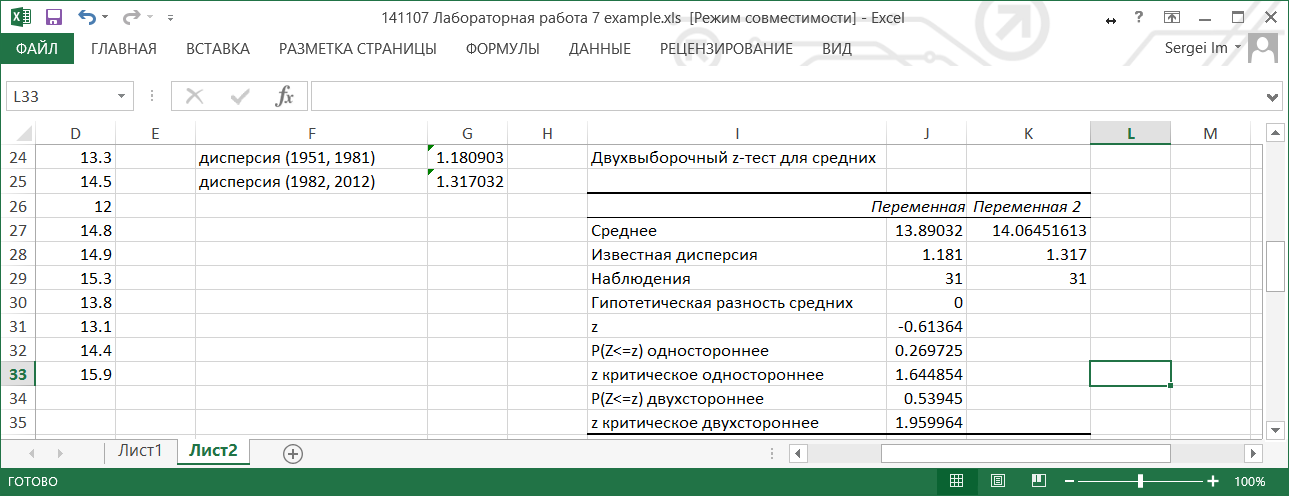Click the Известная дисперсия cell
Screen dimensions: 1289x496
tap(737, 254)
